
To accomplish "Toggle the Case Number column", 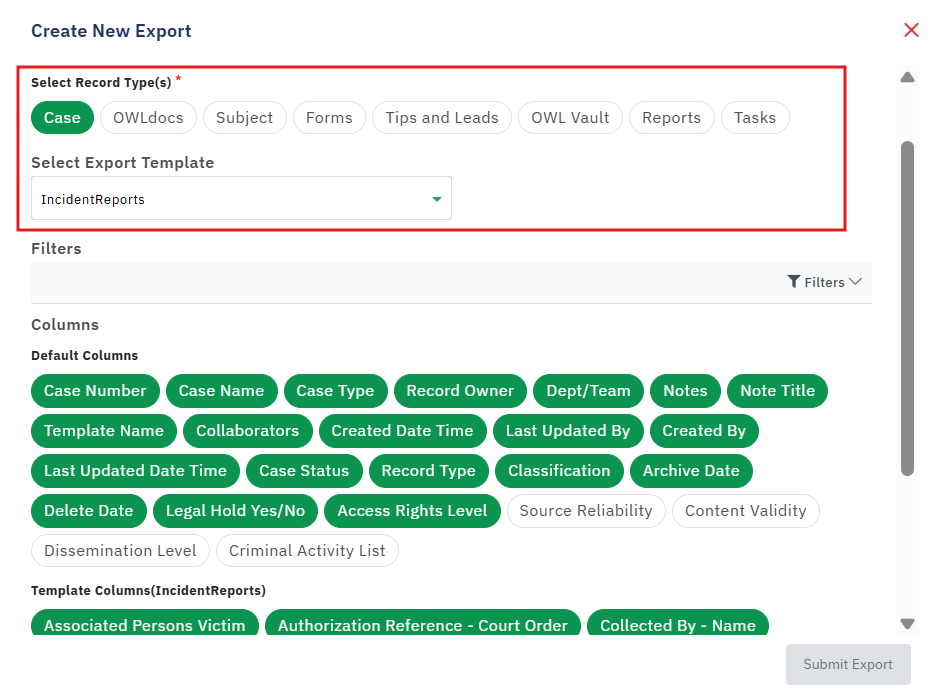I will pos(95,391).
